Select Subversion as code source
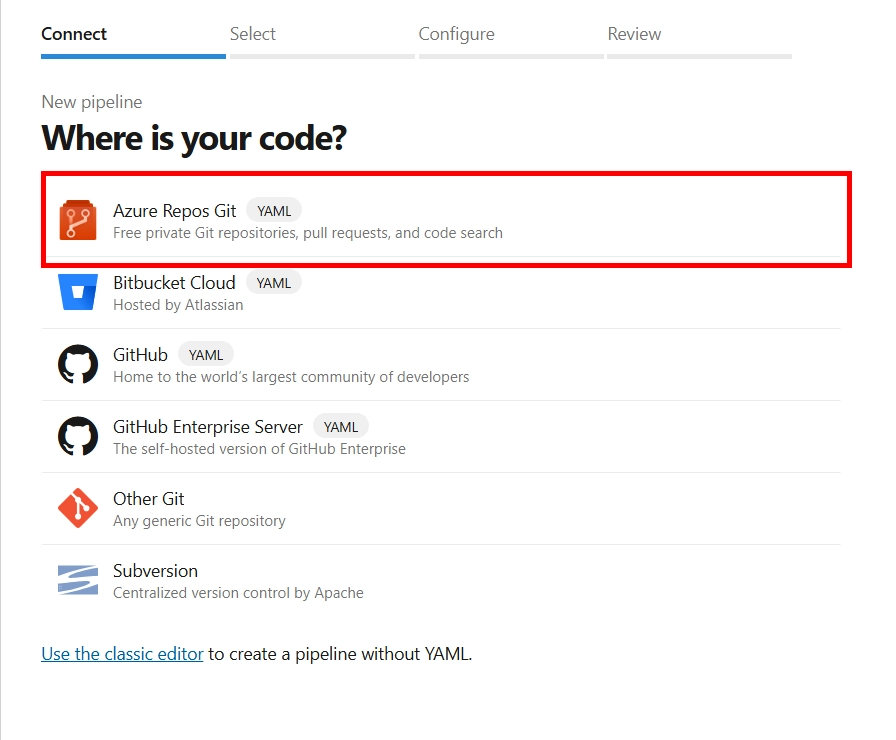Viewport: 896px width, 740px height. pos(441,581)
